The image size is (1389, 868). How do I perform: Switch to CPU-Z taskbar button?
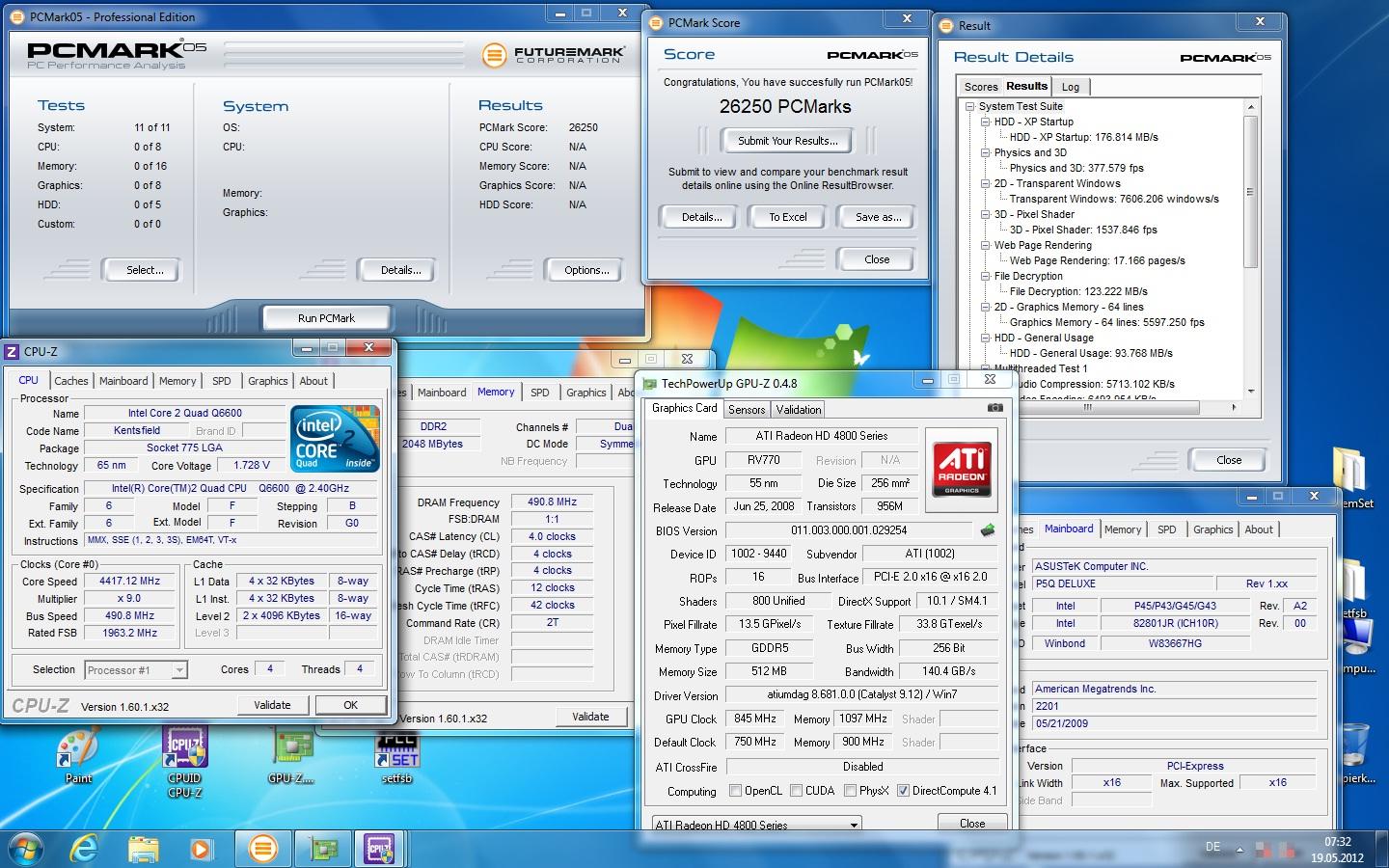(381, 849)
